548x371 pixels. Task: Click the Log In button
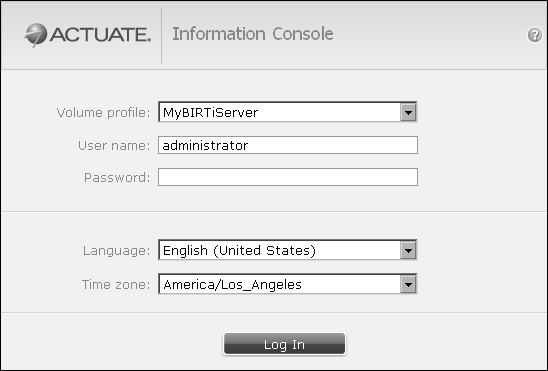point(284,344)
